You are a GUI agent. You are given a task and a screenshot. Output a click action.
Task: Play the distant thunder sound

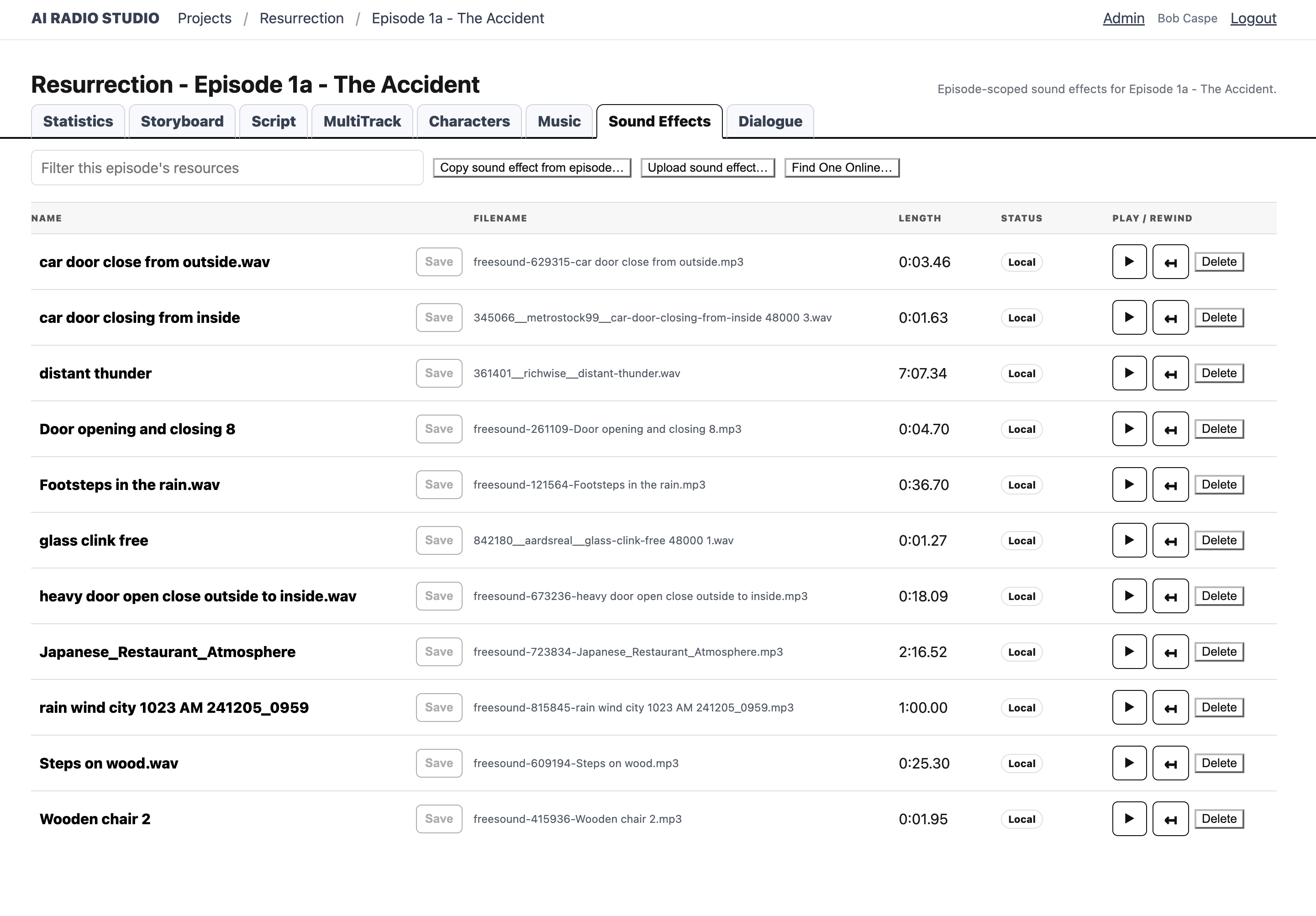pyautogui.click(x=1129, y=373)
